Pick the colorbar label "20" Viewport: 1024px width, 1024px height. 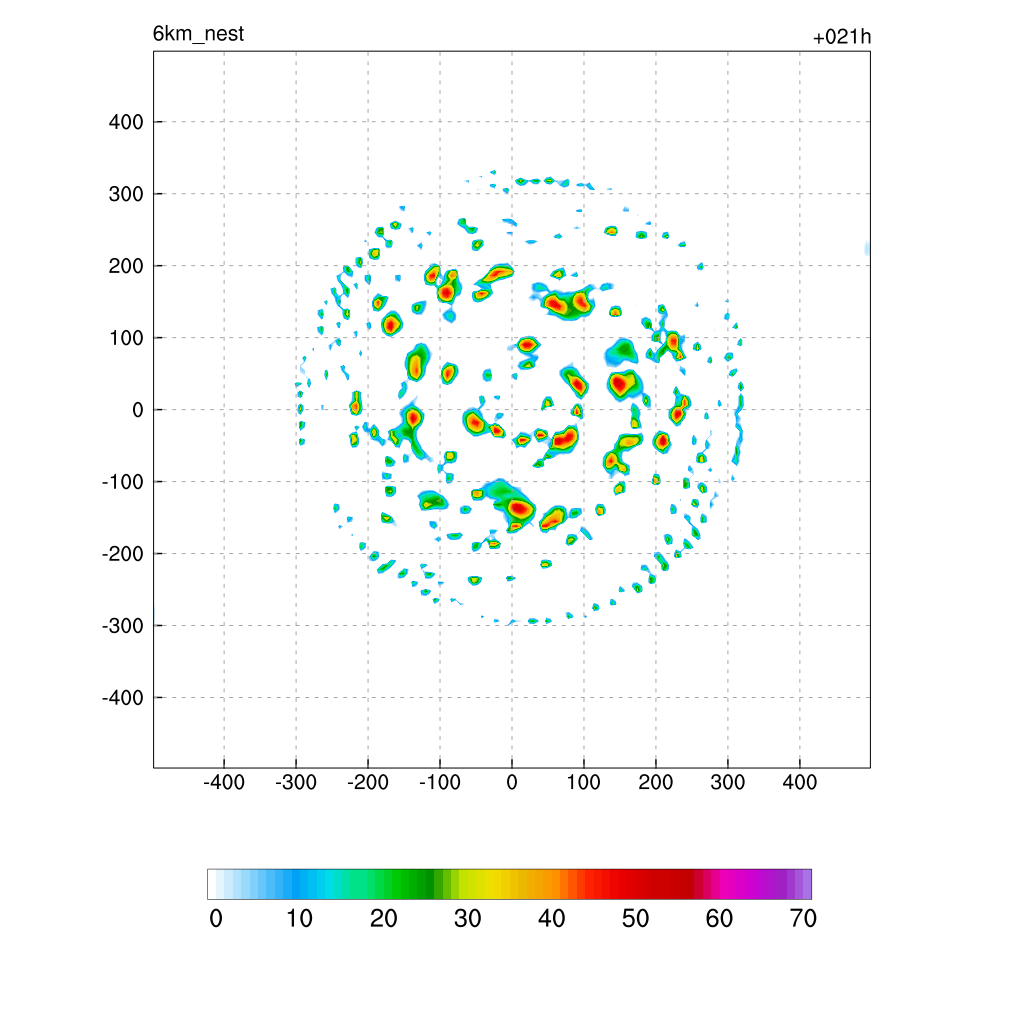[x=383, y=919]
